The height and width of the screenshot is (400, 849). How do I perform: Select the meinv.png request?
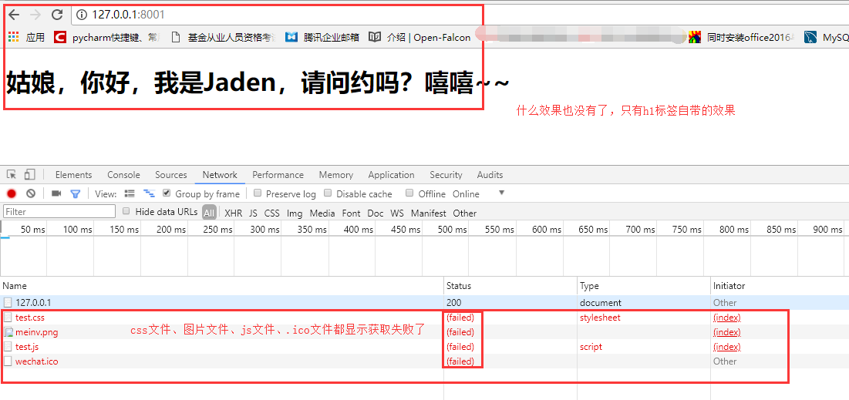point(37,332)
